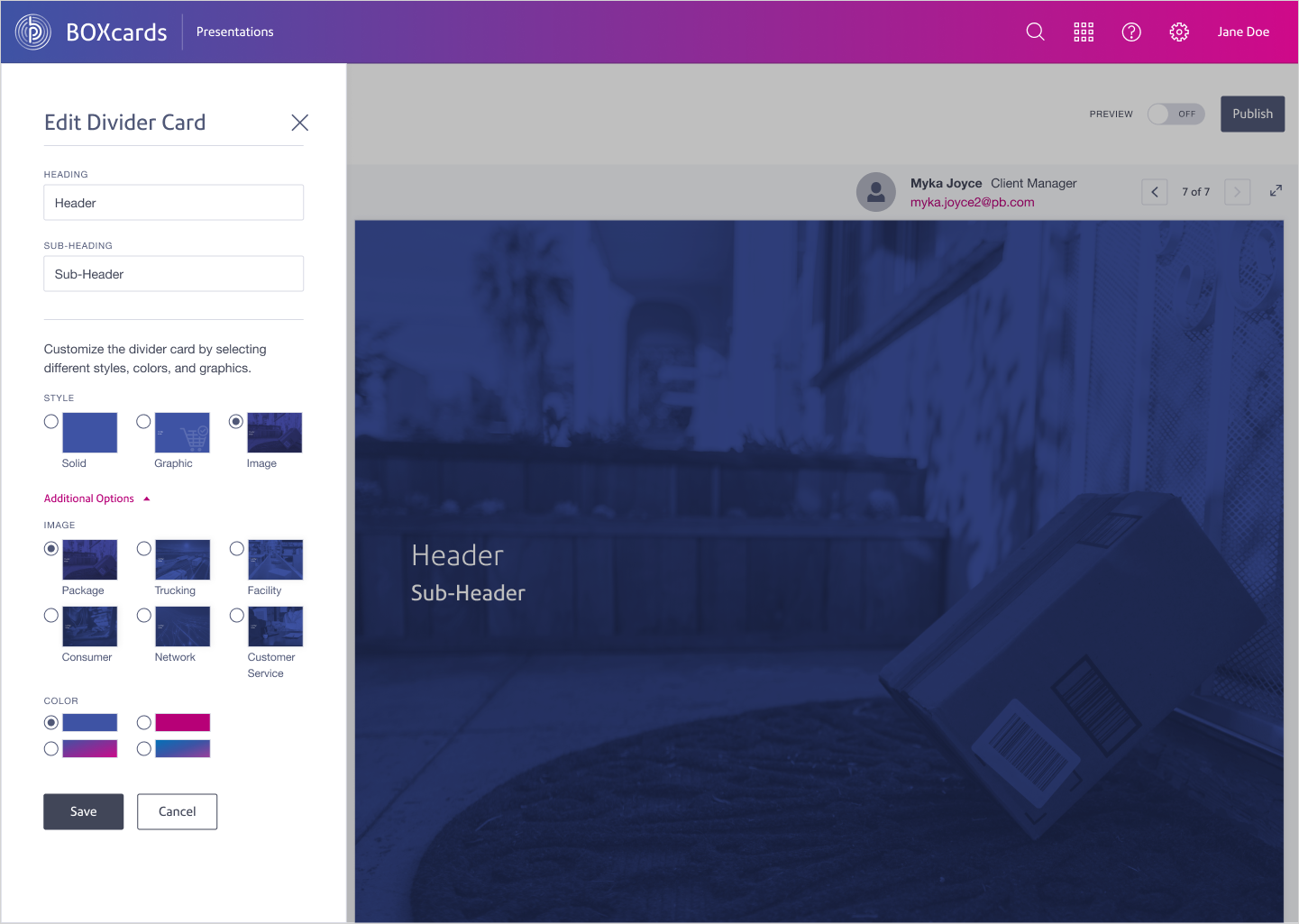Click the blue-cyan gradient swatch
Image resolution: width=1299 pixels, height=924 pixels.
(x=182, y=749)
